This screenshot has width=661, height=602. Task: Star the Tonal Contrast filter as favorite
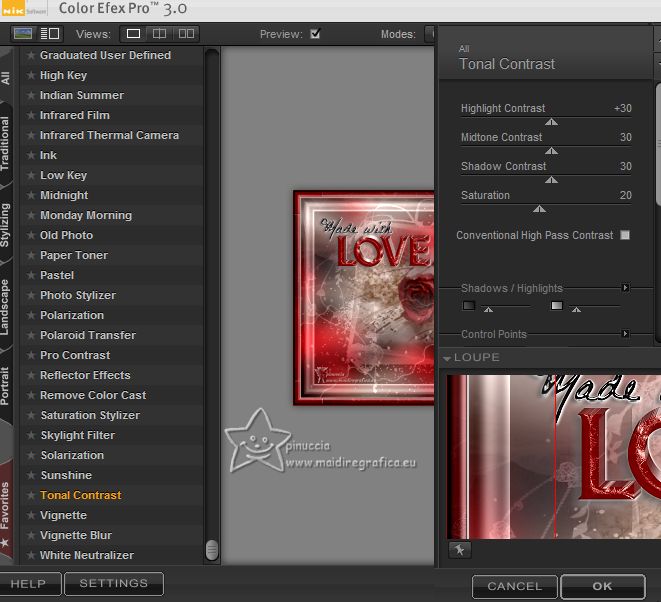pyautogui.click(x=31, y=495)
